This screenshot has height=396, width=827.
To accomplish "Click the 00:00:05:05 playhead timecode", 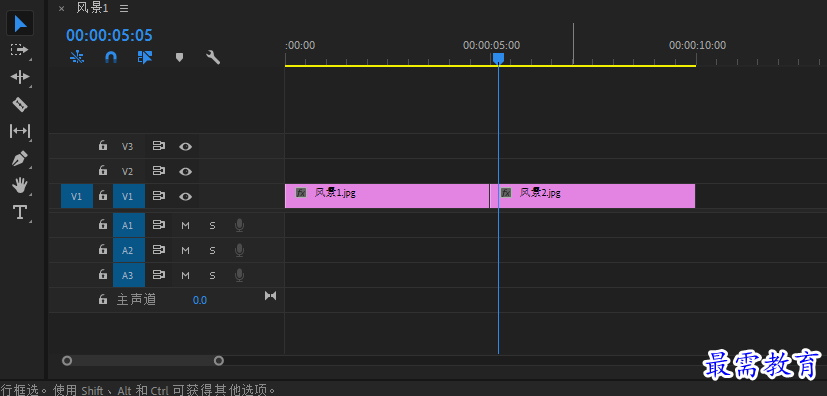I will (x=109, y=35).
